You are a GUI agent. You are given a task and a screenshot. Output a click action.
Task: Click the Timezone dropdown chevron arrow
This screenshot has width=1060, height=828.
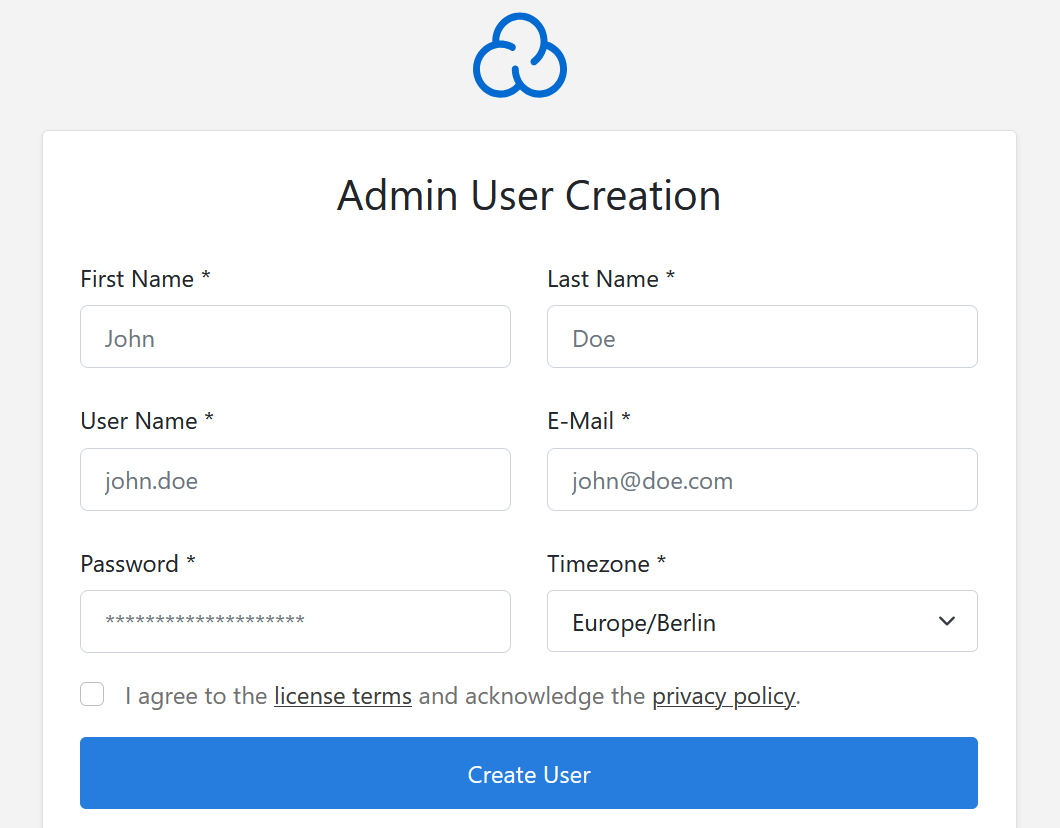point(946,621)
